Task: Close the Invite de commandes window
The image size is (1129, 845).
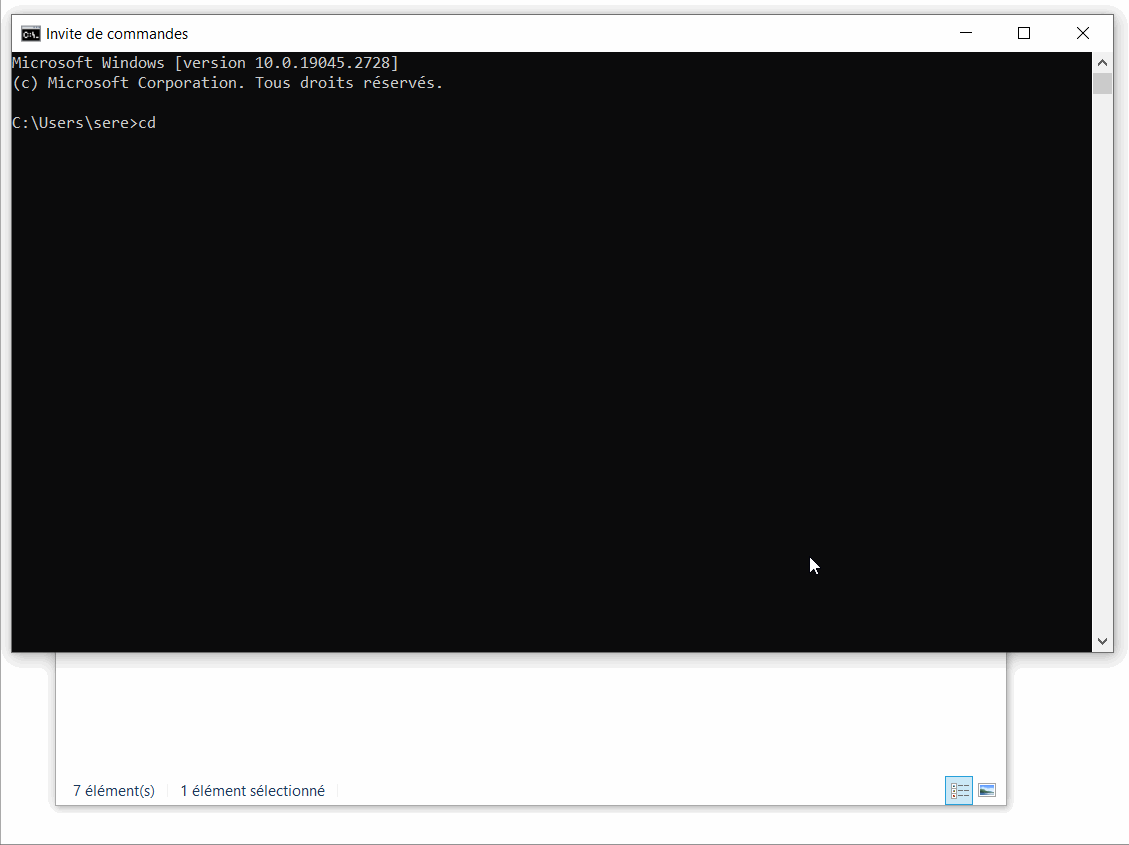Action: (x=1082, y=33)
